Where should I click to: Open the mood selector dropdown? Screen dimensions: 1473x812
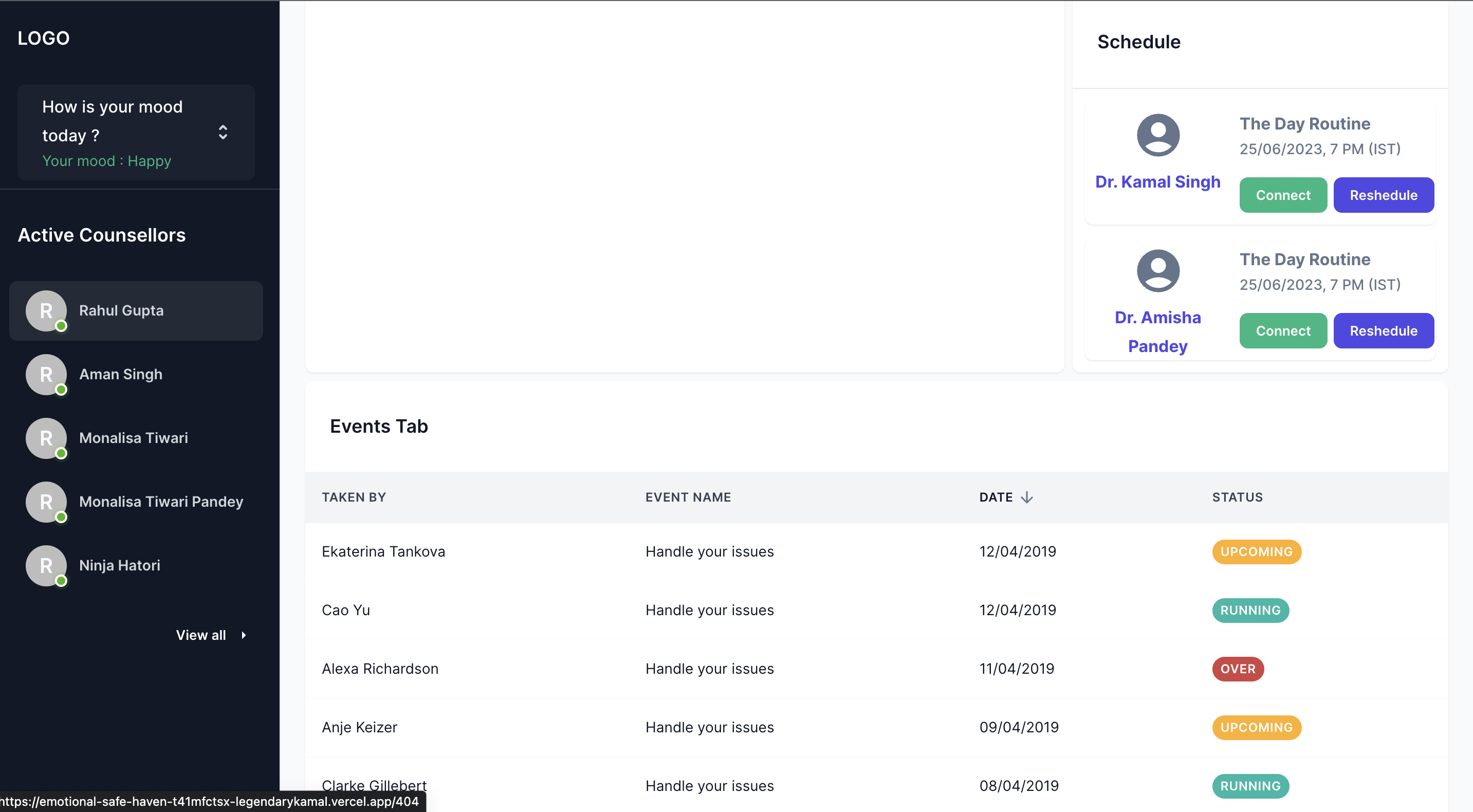click(x=136, y=132)
